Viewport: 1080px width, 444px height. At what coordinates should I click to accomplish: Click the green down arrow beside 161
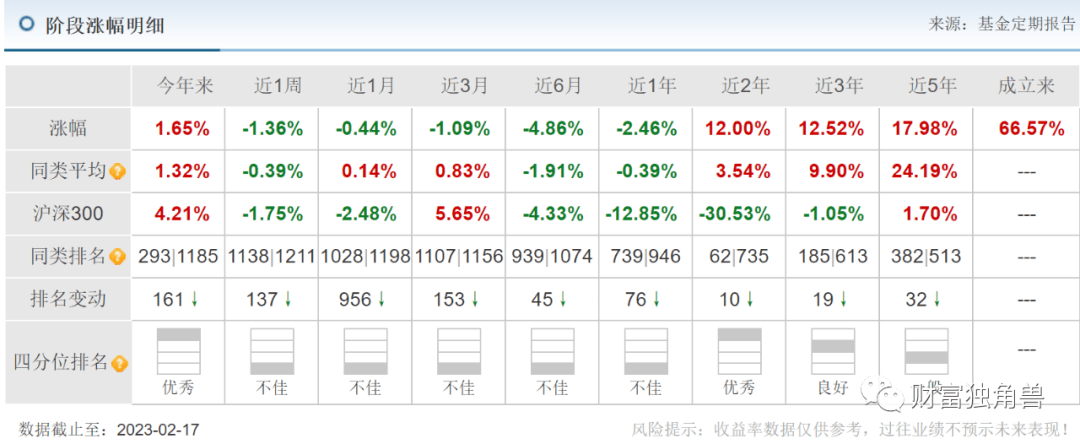coord(197,299)
